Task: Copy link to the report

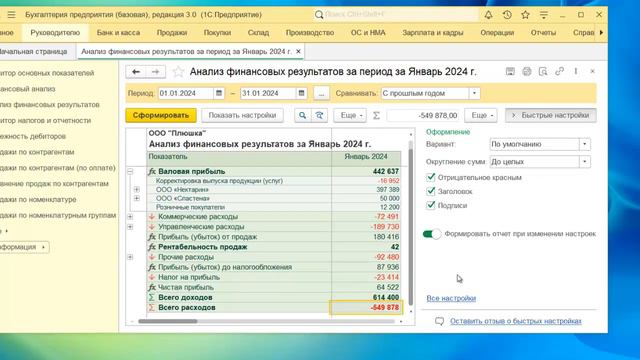Action: click(559, 71)
